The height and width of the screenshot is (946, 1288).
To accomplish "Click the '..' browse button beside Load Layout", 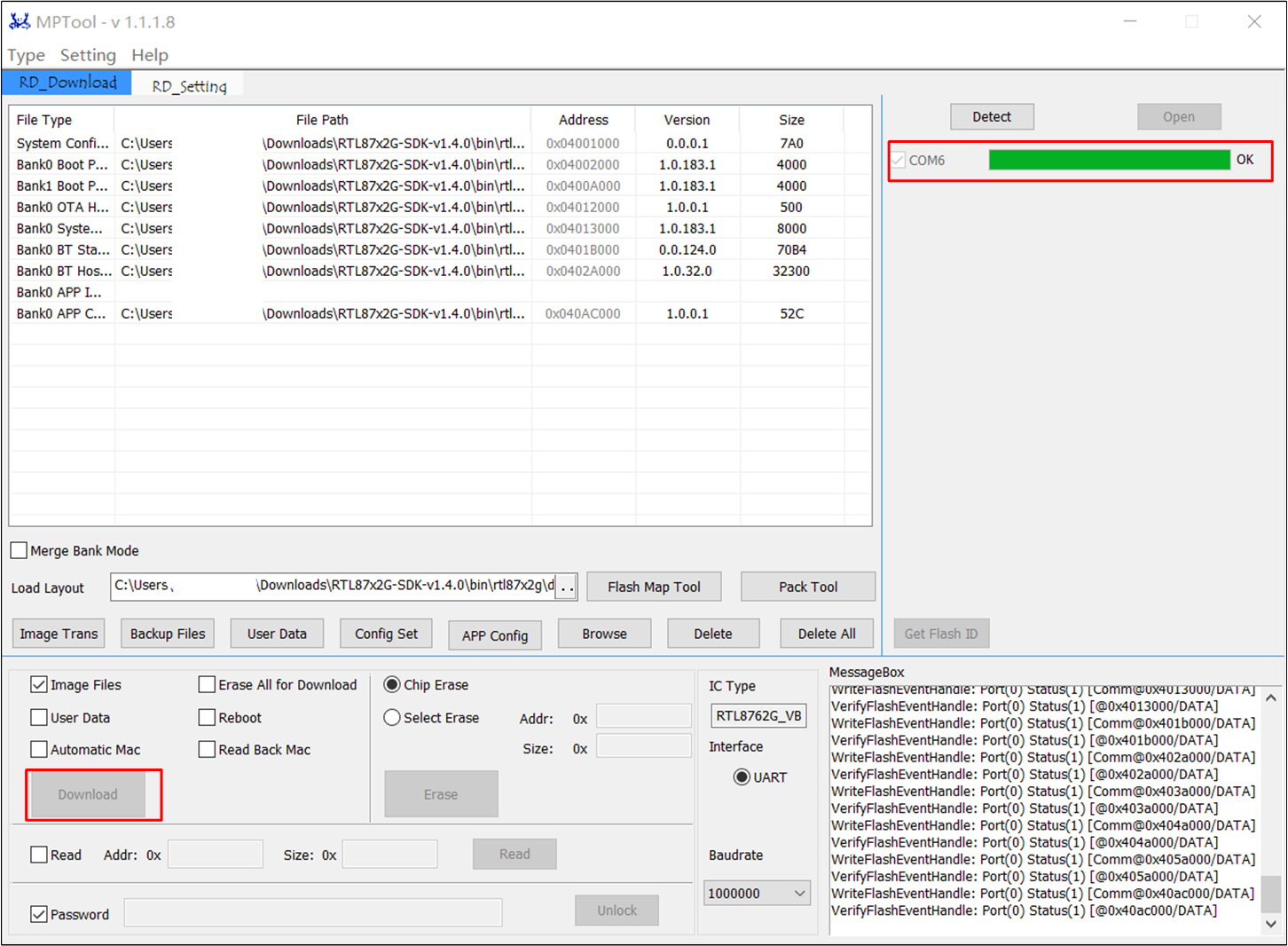I will 567,587.
